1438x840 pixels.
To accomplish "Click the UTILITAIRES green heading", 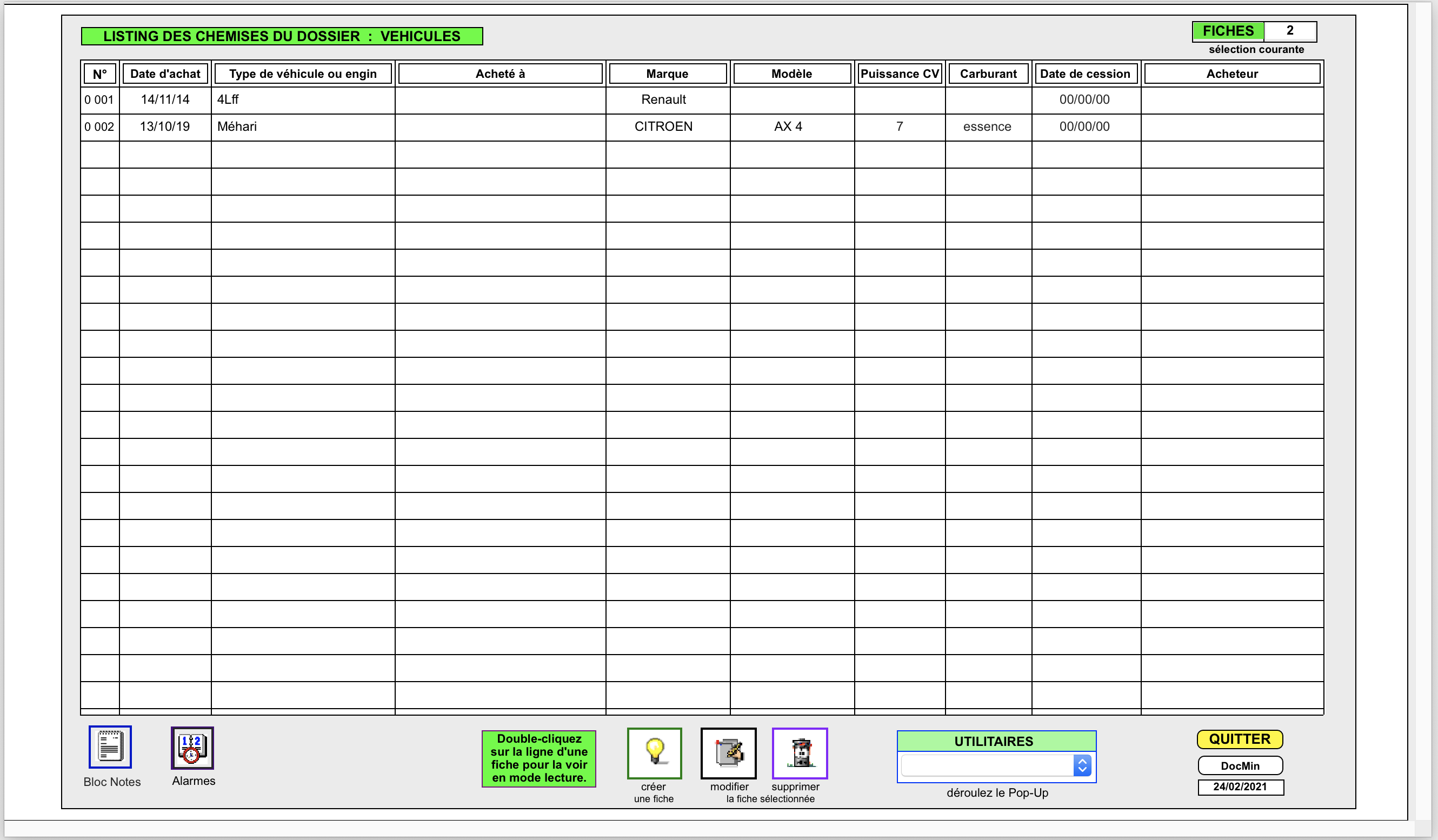I will pos(996,741).
